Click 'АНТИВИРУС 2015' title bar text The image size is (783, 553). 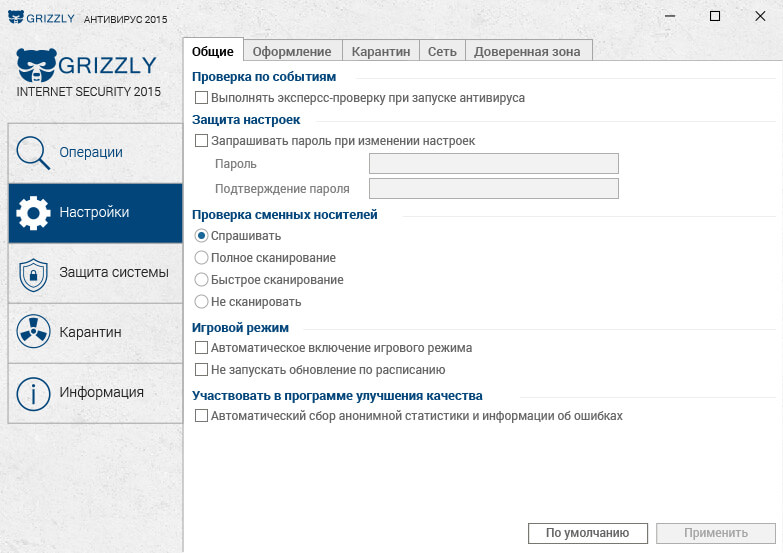(x=125, y=19)
